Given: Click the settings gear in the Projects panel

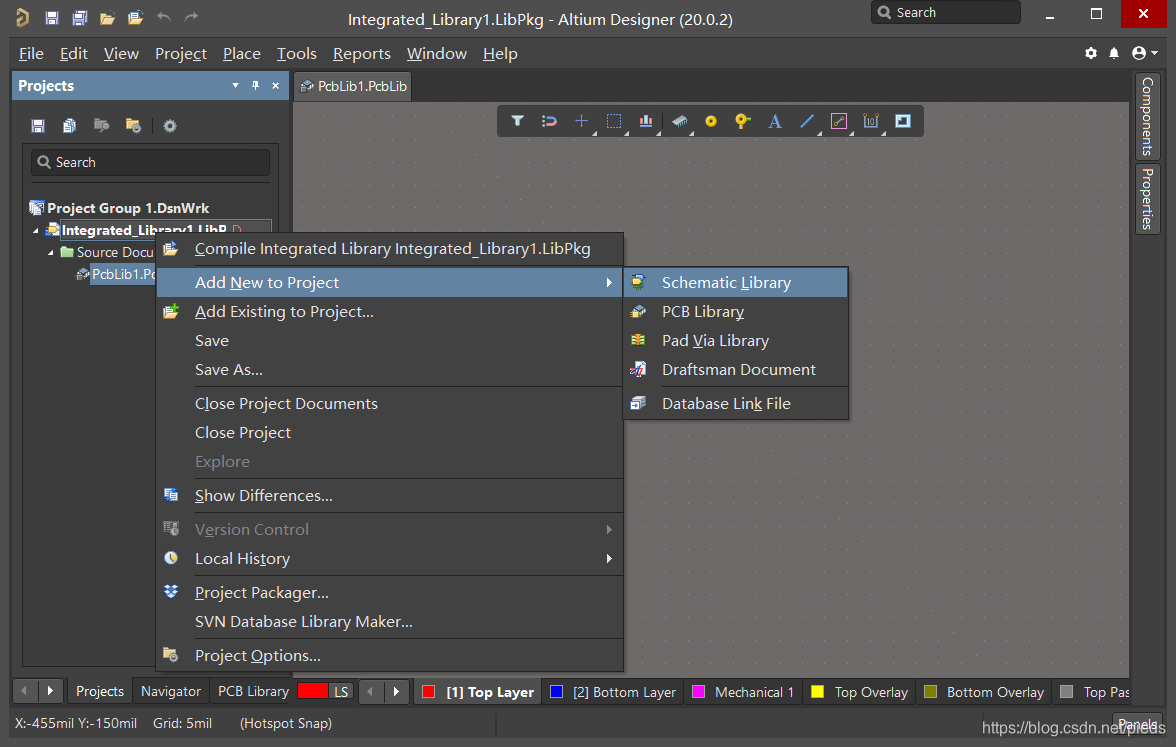Looking at the screenshot, I should pos(170,126).
